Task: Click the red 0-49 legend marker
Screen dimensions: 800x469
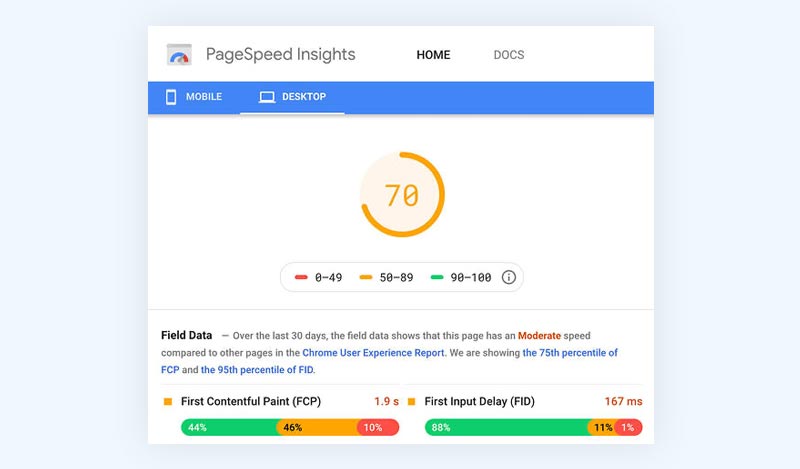Action: (301, 277)
